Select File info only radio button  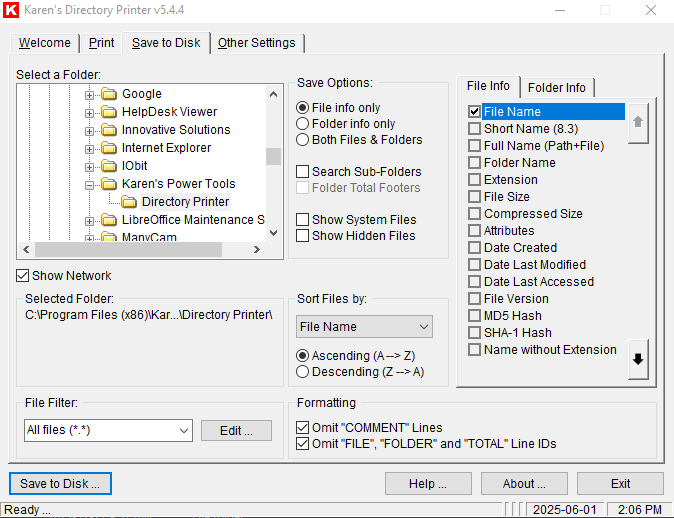[x=303, y=107]
